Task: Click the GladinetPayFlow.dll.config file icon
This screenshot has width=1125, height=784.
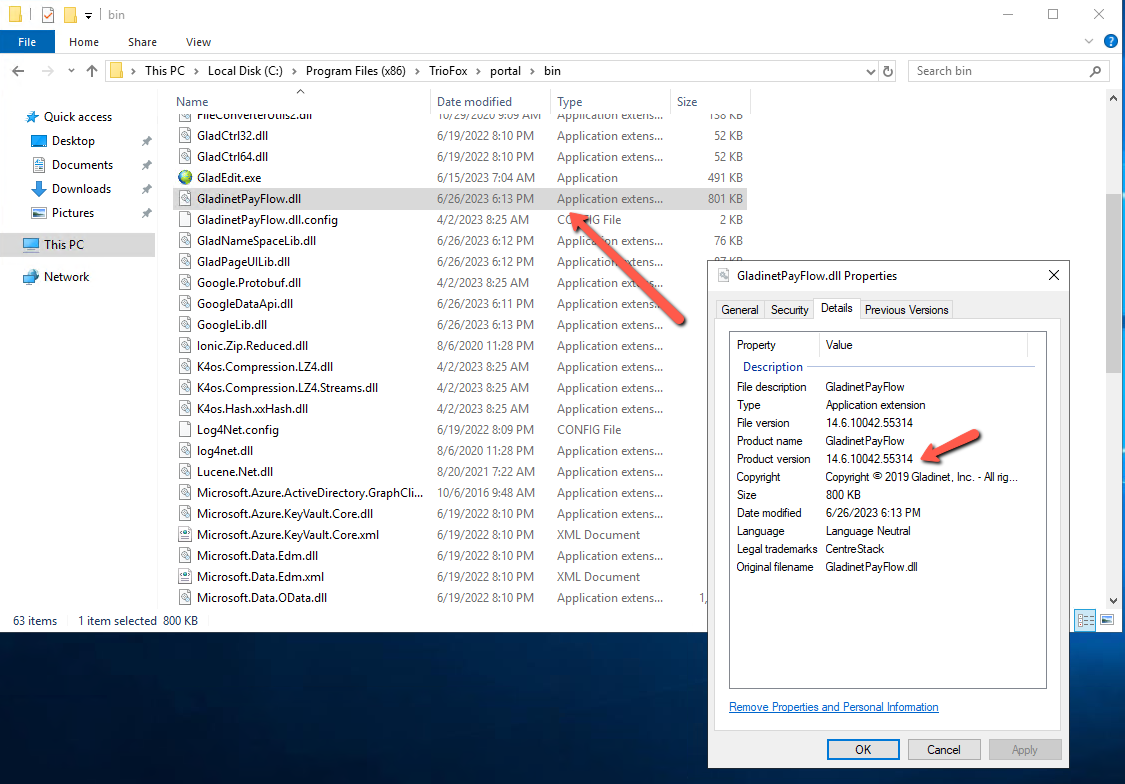Action: pos(185,219)
